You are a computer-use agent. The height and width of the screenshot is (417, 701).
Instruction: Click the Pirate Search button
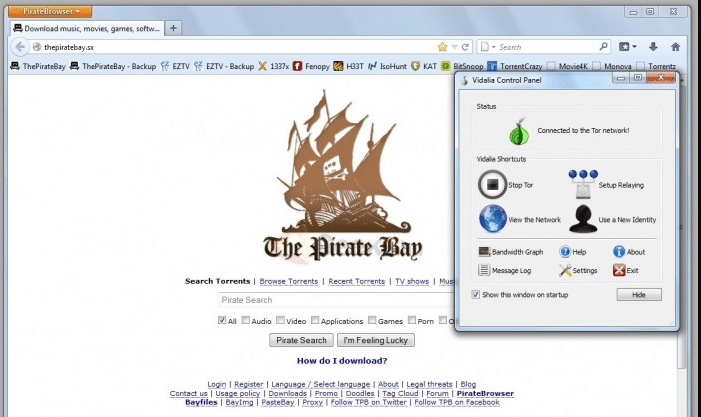click(301, 340)
